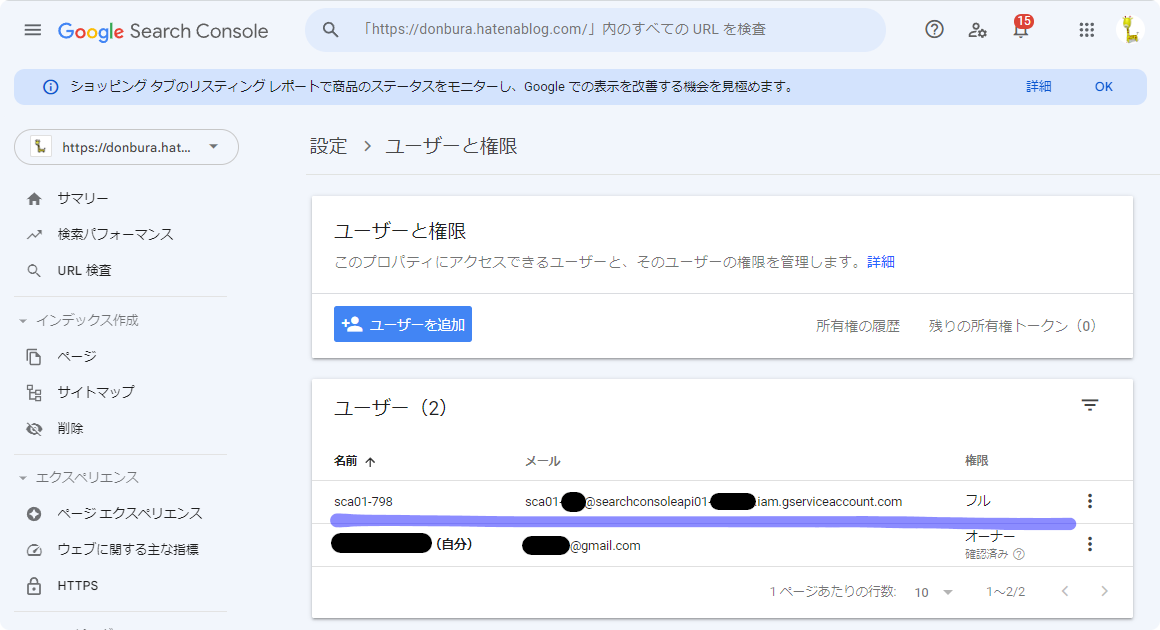The image size is (1160, 630).
Task: Click the ユーザーを追加 button
Action: [x=402, y=324]
